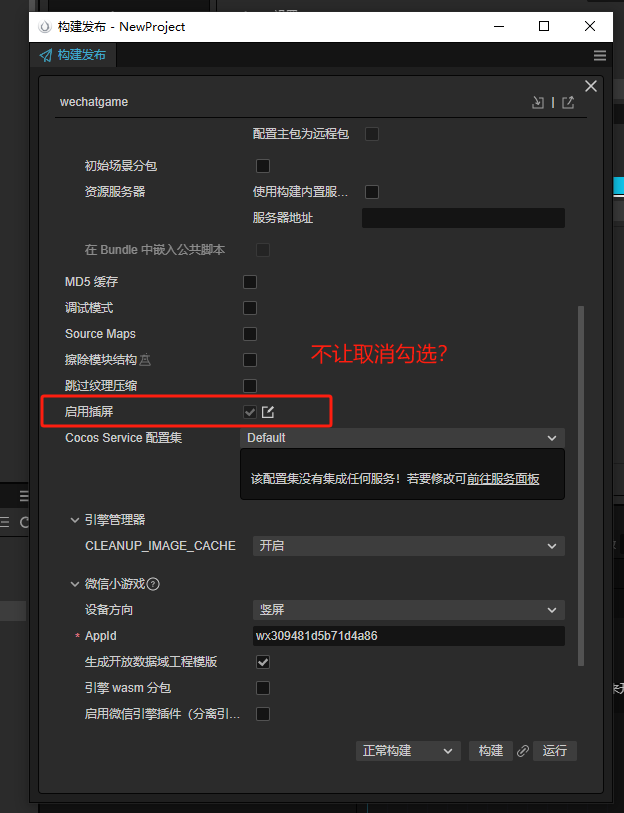The image size is (624, 813).
Task: Click the experimental flask icon beside 擦除模块结构
Action: tap(145, 359)
